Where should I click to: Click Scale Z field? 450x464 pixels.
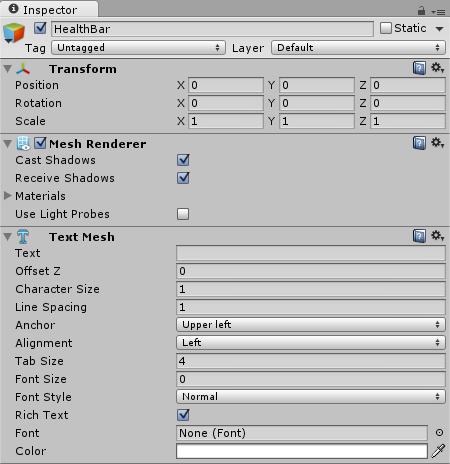pos(408,121)
